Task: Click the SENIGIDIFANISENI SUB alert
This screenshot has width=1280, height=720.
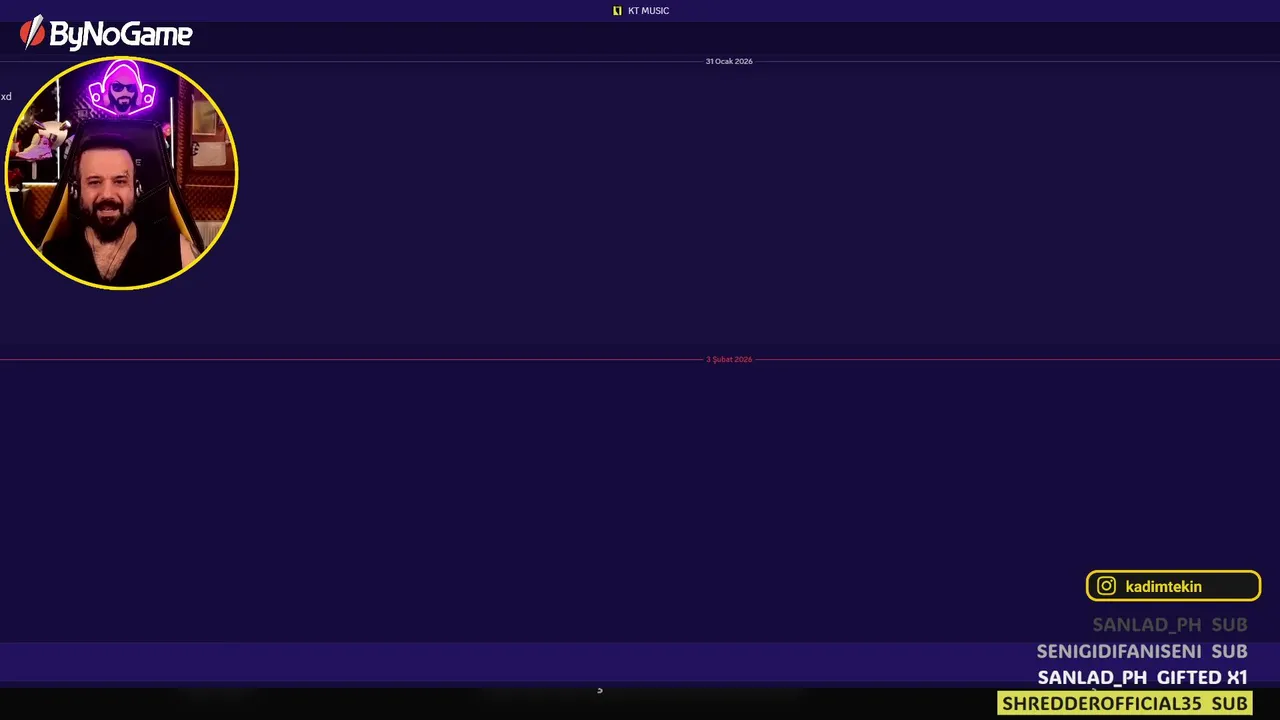Action: (x=1142, y=652)
